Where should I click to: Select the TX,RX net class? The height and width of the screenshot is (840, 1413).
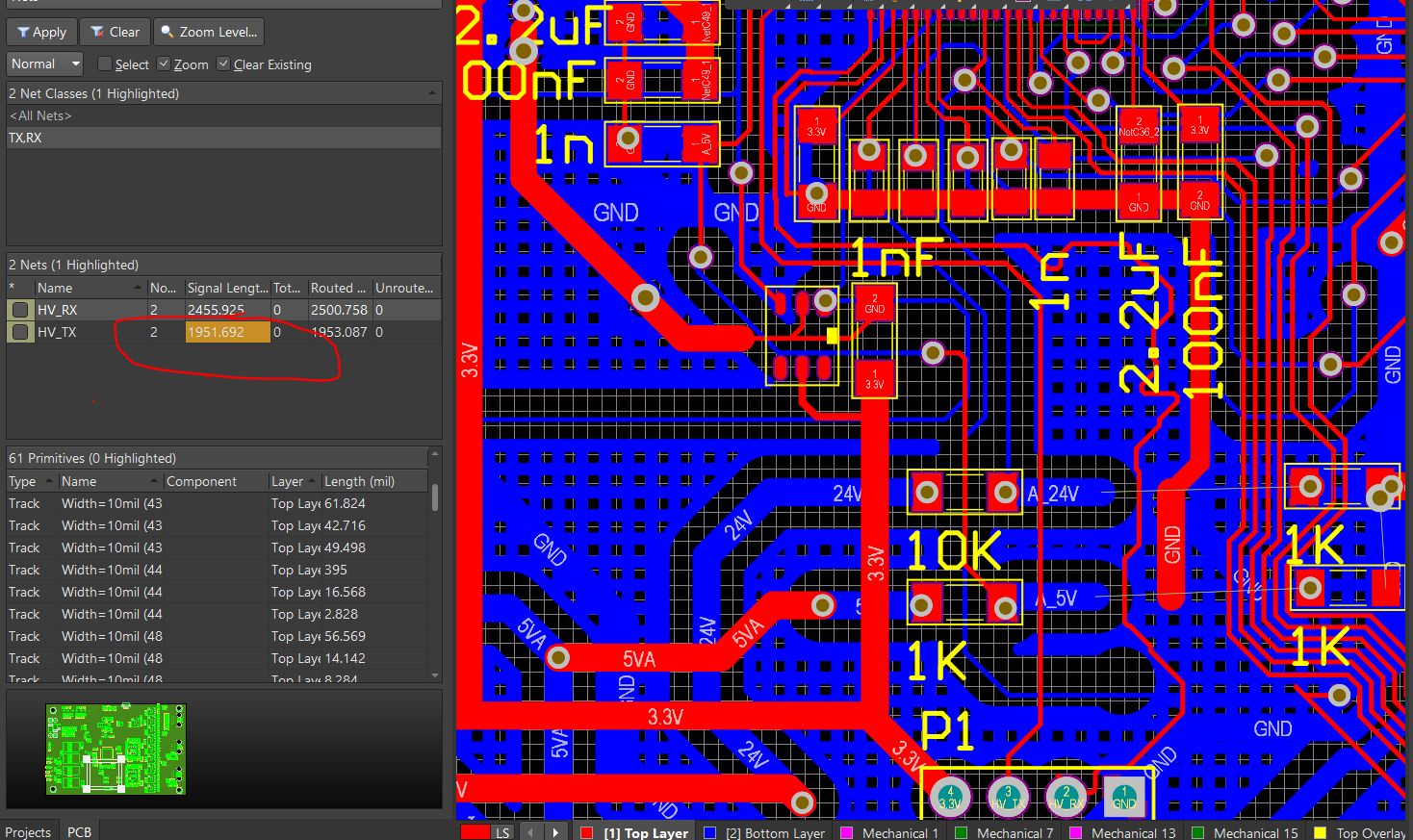point(223,138)
